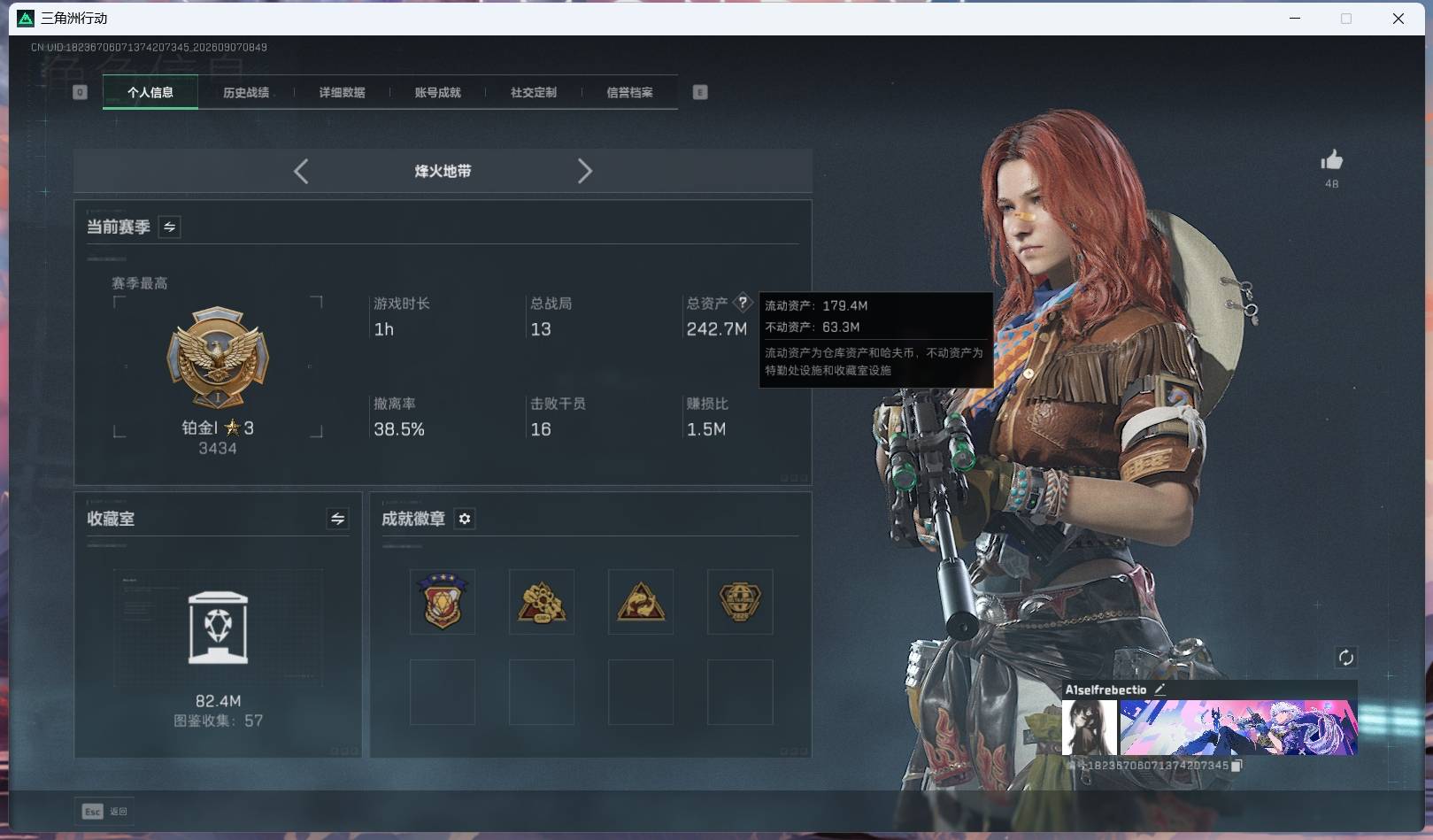1433x840 pixels.
Task: Edit the A1selfrebectio nickname pencil icon
Action: [1159, 689]
